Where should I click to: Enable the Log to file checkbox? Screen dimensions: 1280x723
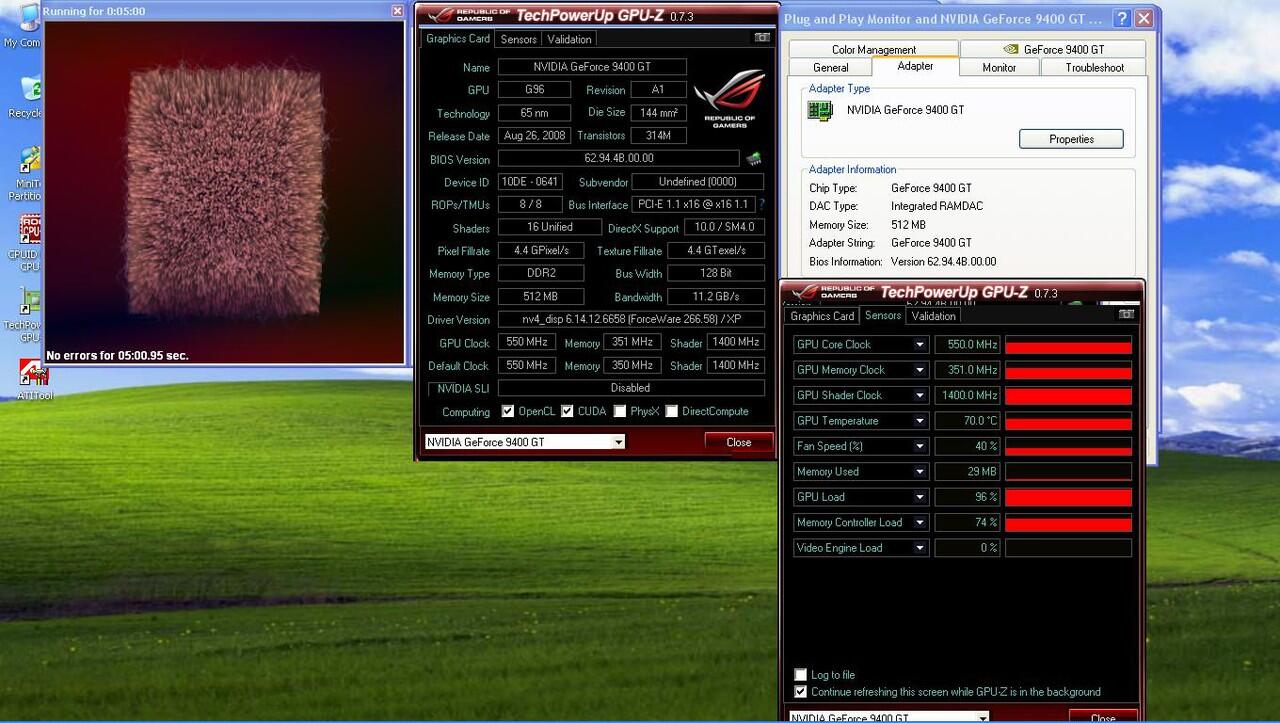(800, 675)
